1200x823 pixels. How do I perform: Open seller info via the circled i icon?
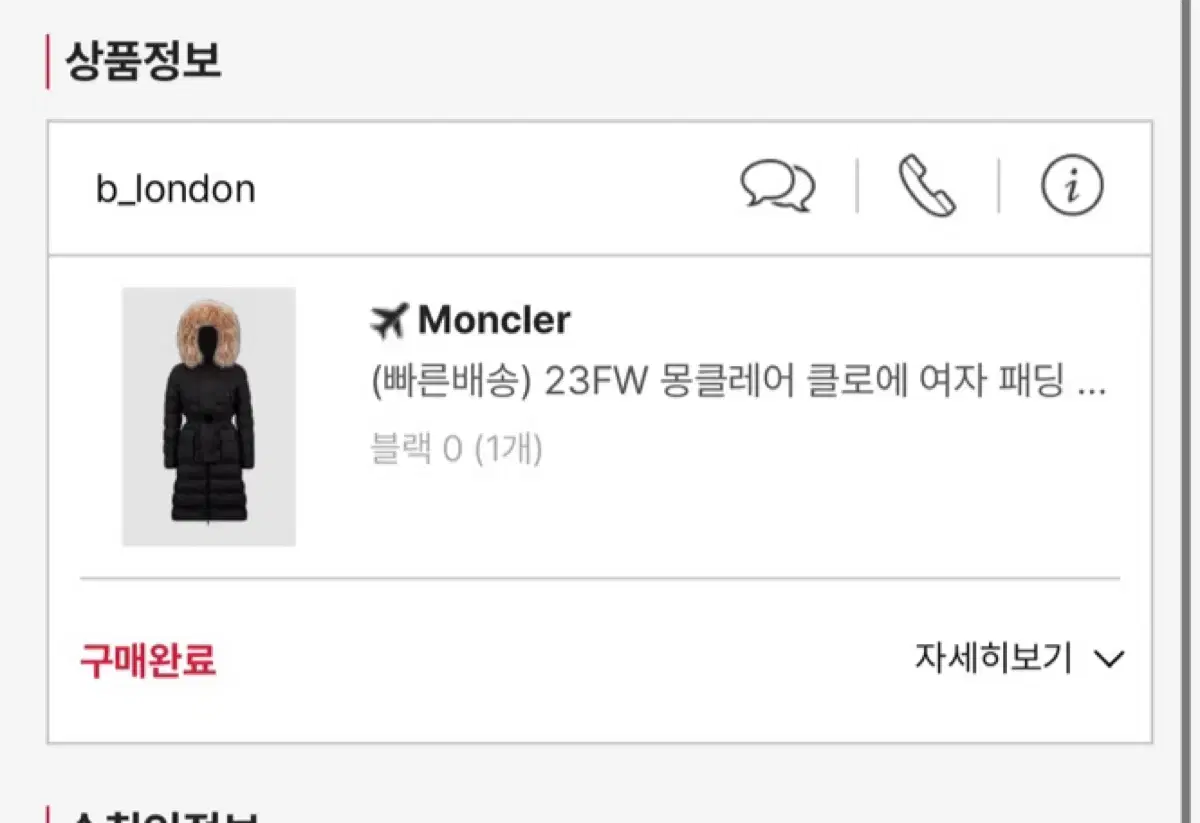click(1072, 187)
